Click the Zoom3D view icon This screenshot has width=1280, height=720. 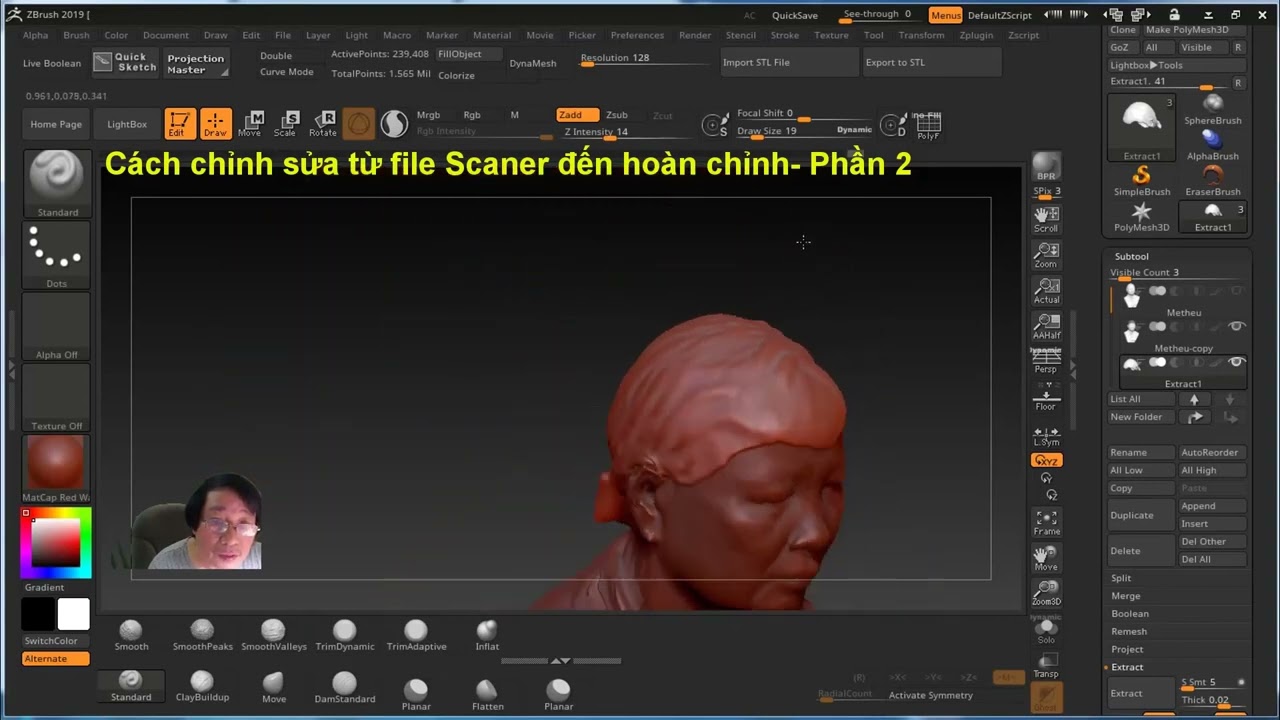tap(1046, 593)
